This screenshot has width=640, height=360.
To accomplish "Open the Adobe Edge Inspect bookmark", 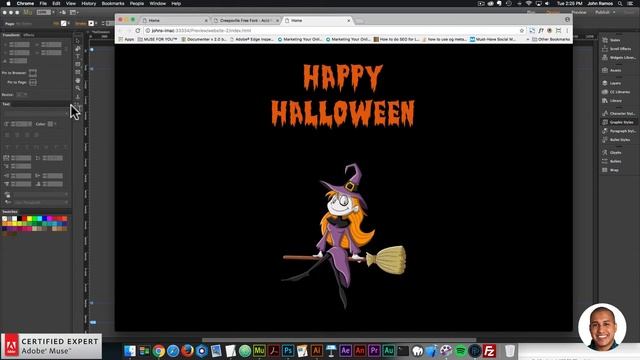I will click(251, 39).
